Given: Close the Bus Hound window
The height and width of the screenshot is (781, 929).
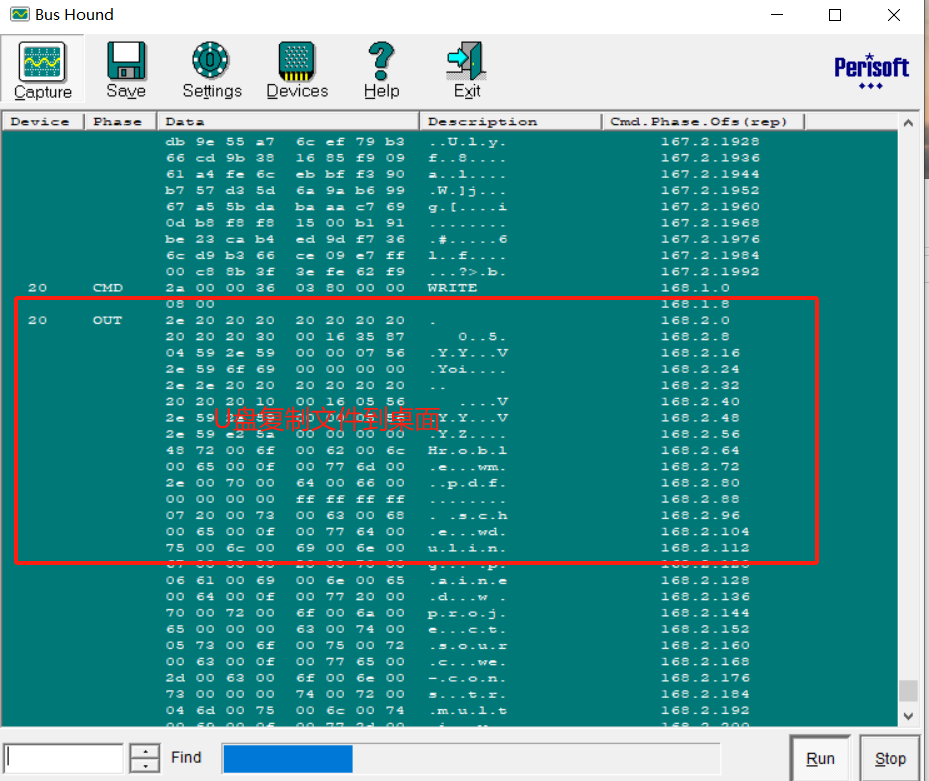Looking at the screenshot, I should [x=894, y=15].
